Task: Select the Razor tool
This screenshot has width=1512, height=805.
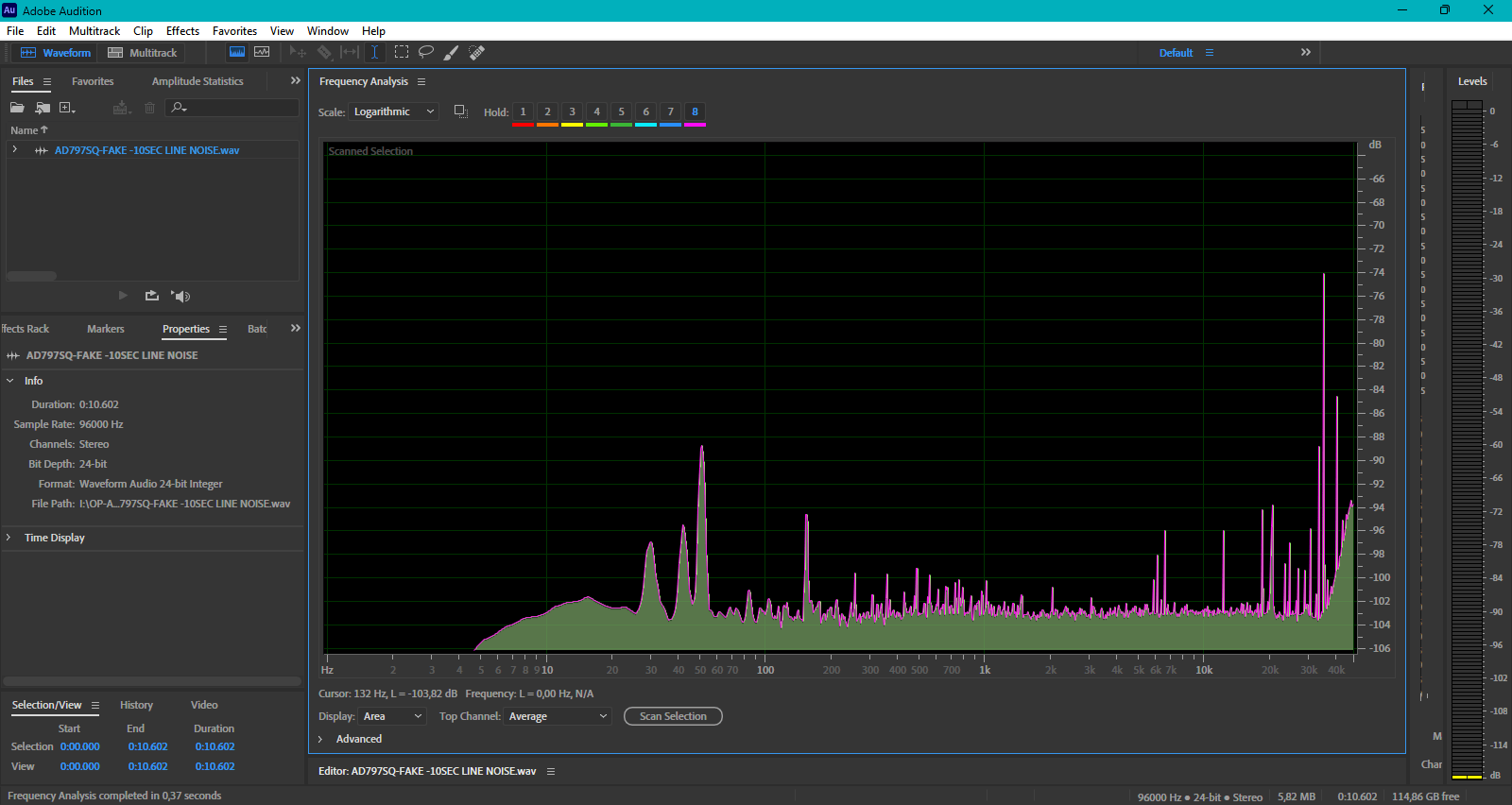Action: pyautogui.click(x=324, y=53)
